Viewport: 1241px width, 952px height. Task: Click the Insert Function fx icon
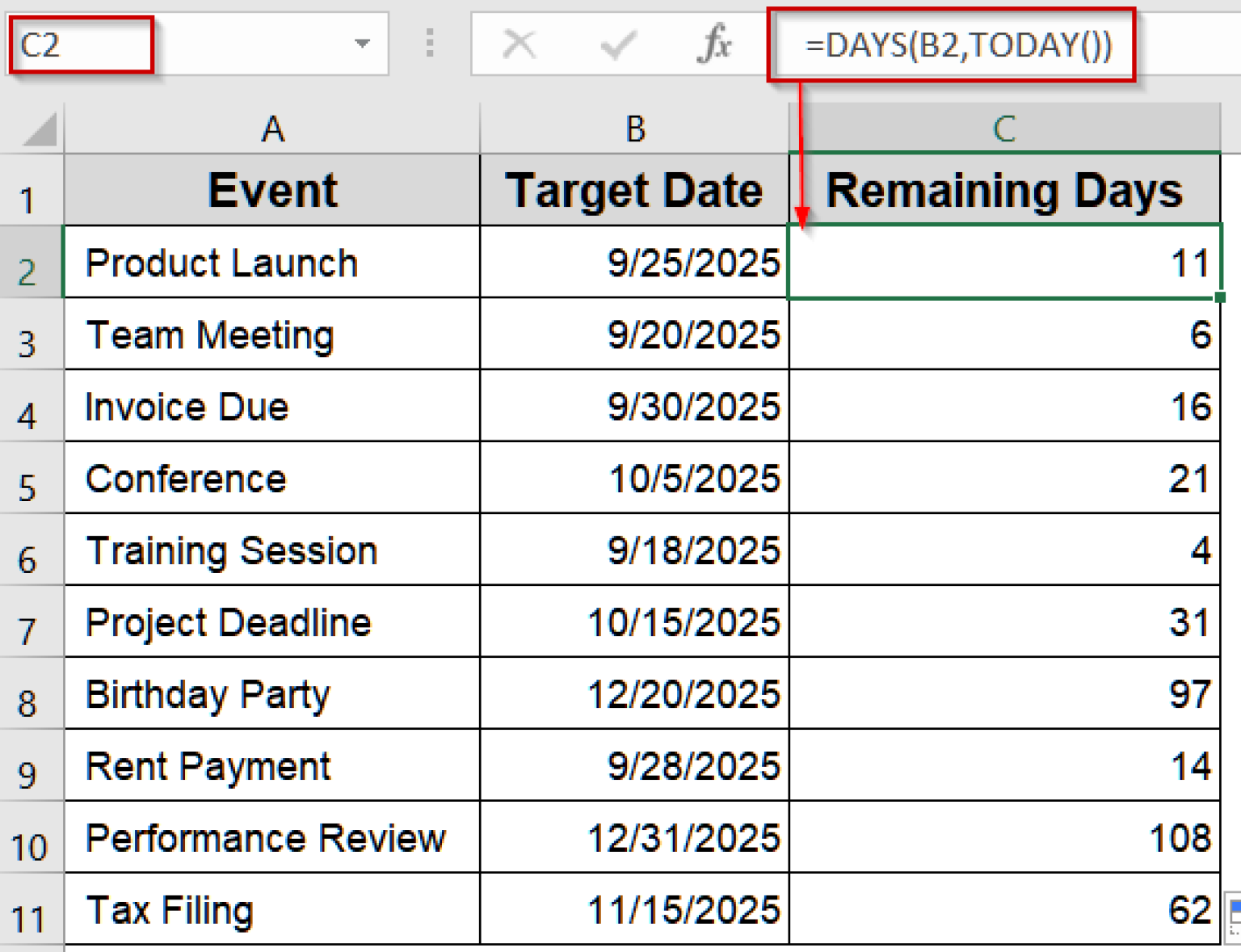[714, 44]
